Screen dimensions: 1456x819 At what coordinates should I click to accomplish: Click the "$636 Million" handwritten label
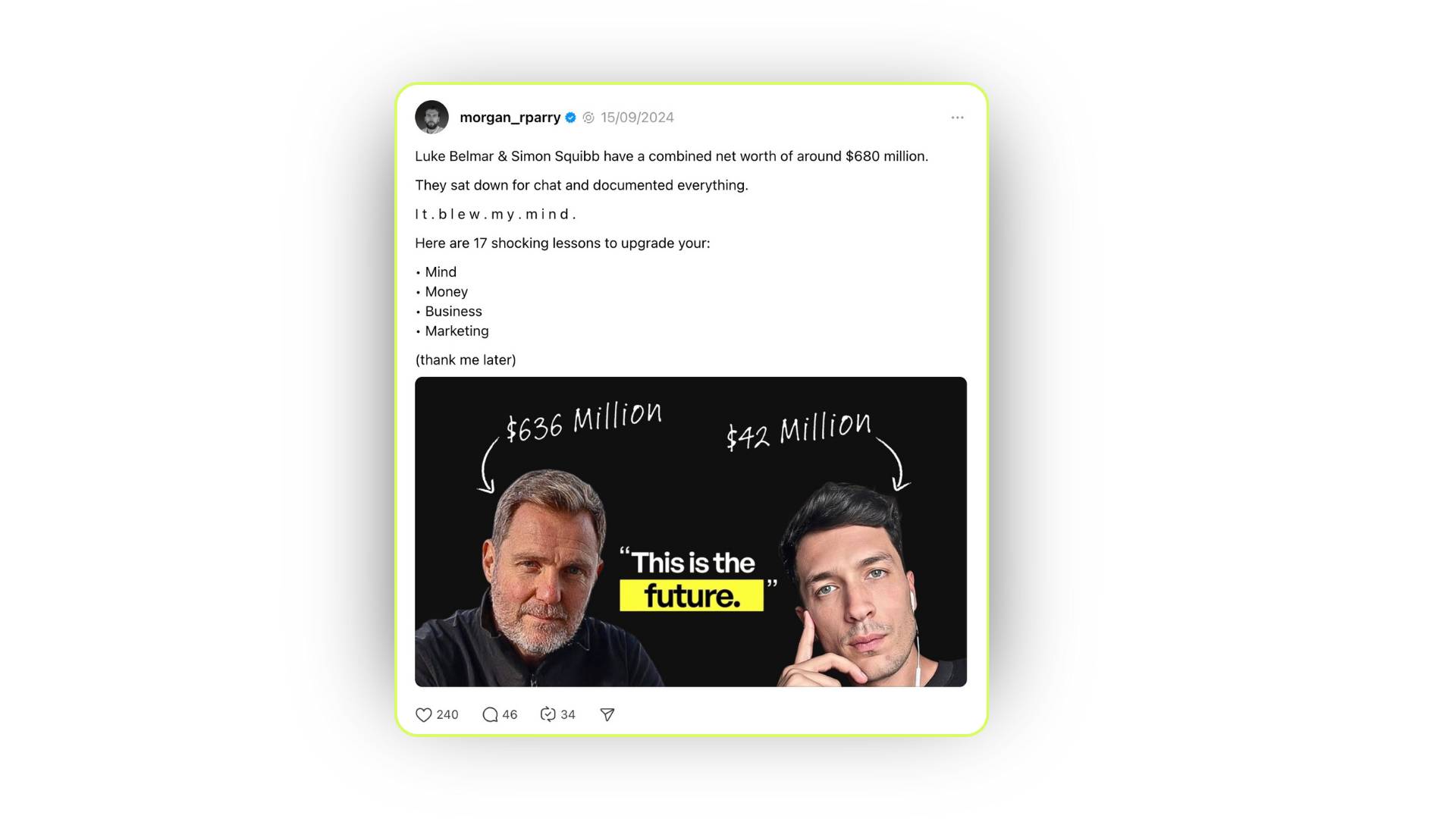click(584, 422)
